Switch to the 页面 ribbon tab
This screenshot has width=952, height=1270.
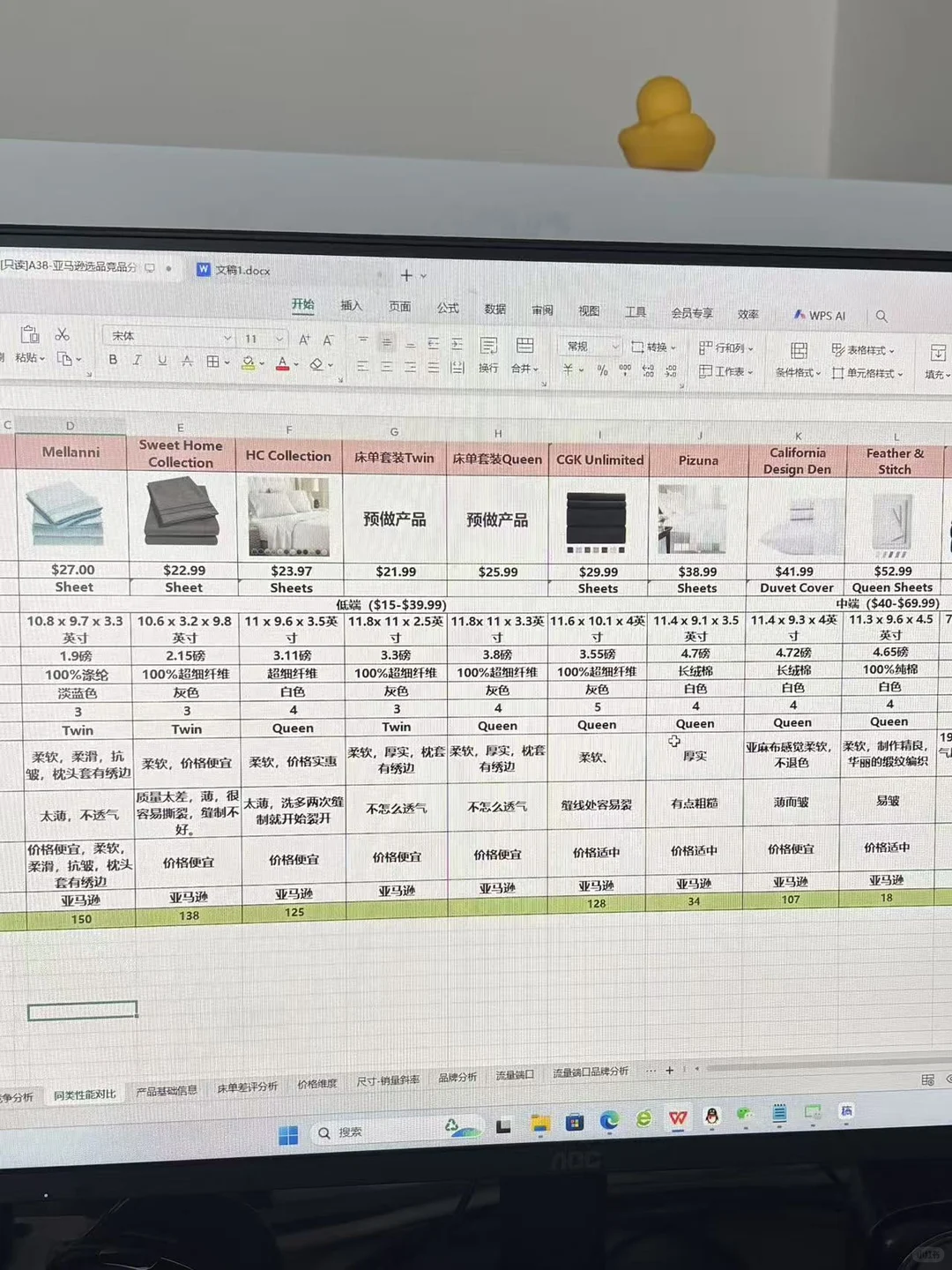pyautogui.click(x=400, y=306)
